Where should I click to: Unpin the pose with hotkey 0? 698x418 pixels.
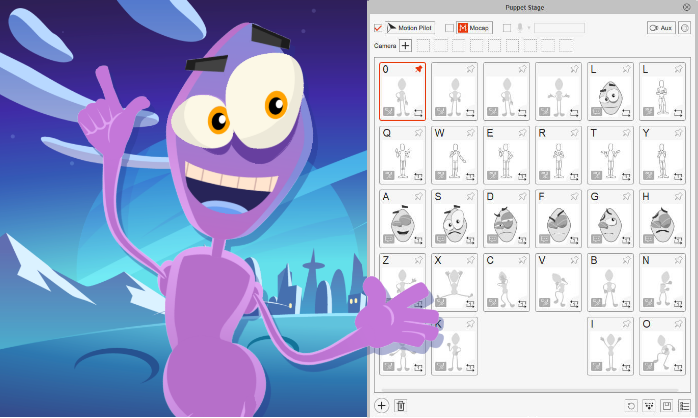[x=419, y=69]
